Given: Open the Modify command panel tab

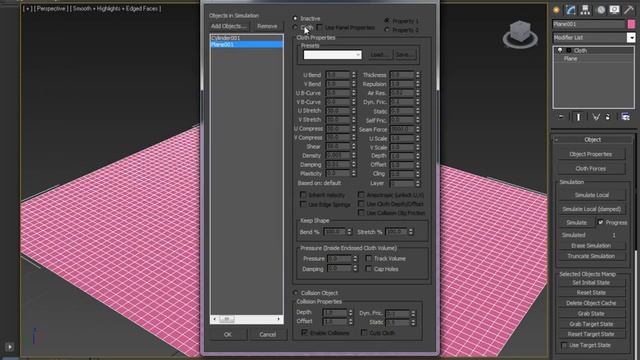Looking at the screenshot, I should pos(571,10).
